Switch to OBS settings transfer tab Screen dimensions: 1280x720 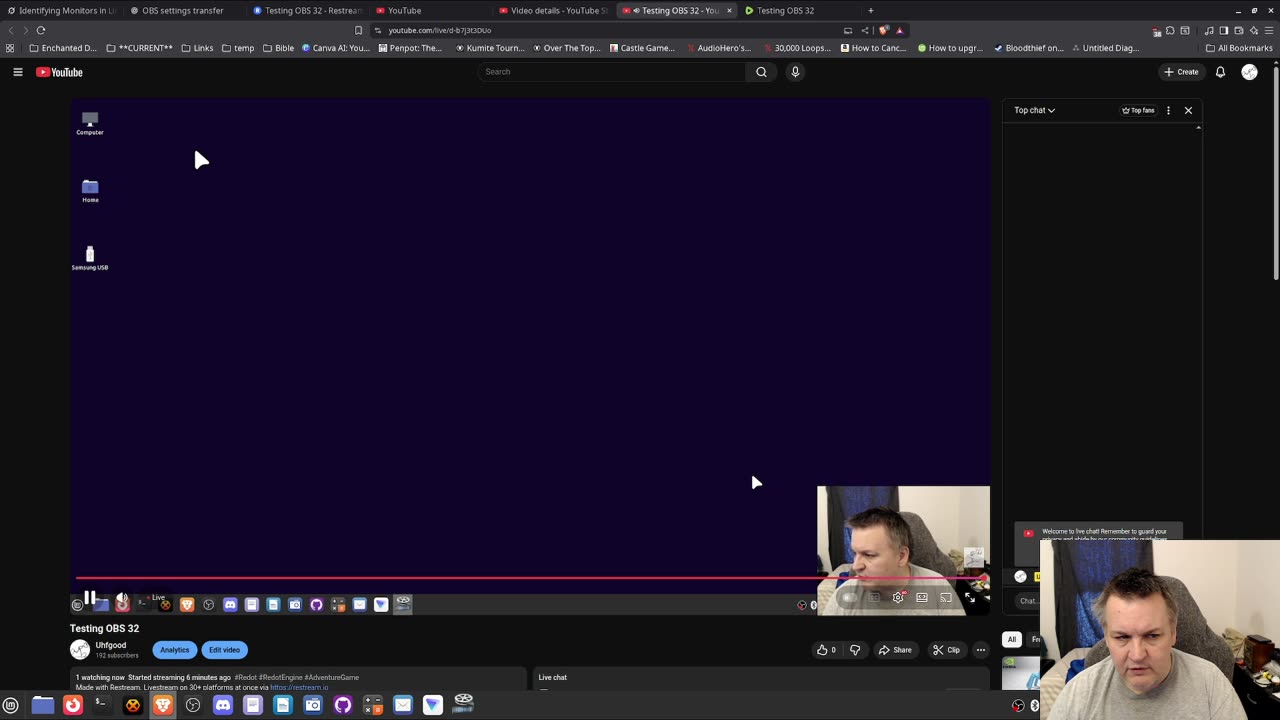point(183,10)
